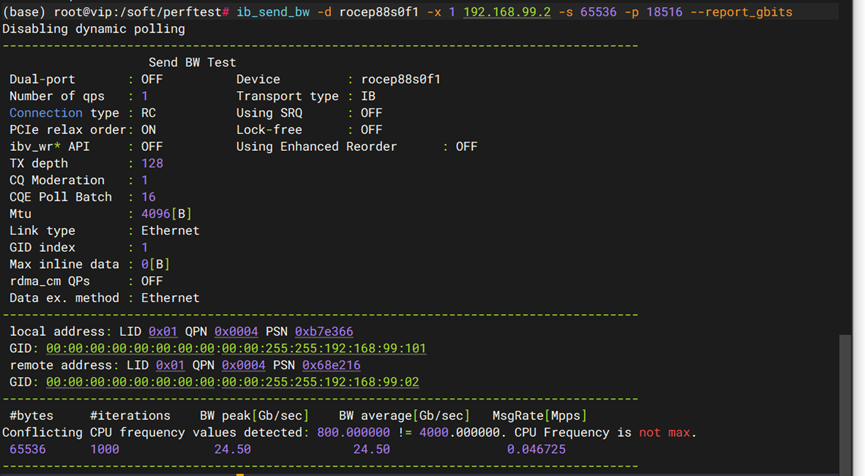Click the MsgRate value 0.046725

click(x=536, y=449)
